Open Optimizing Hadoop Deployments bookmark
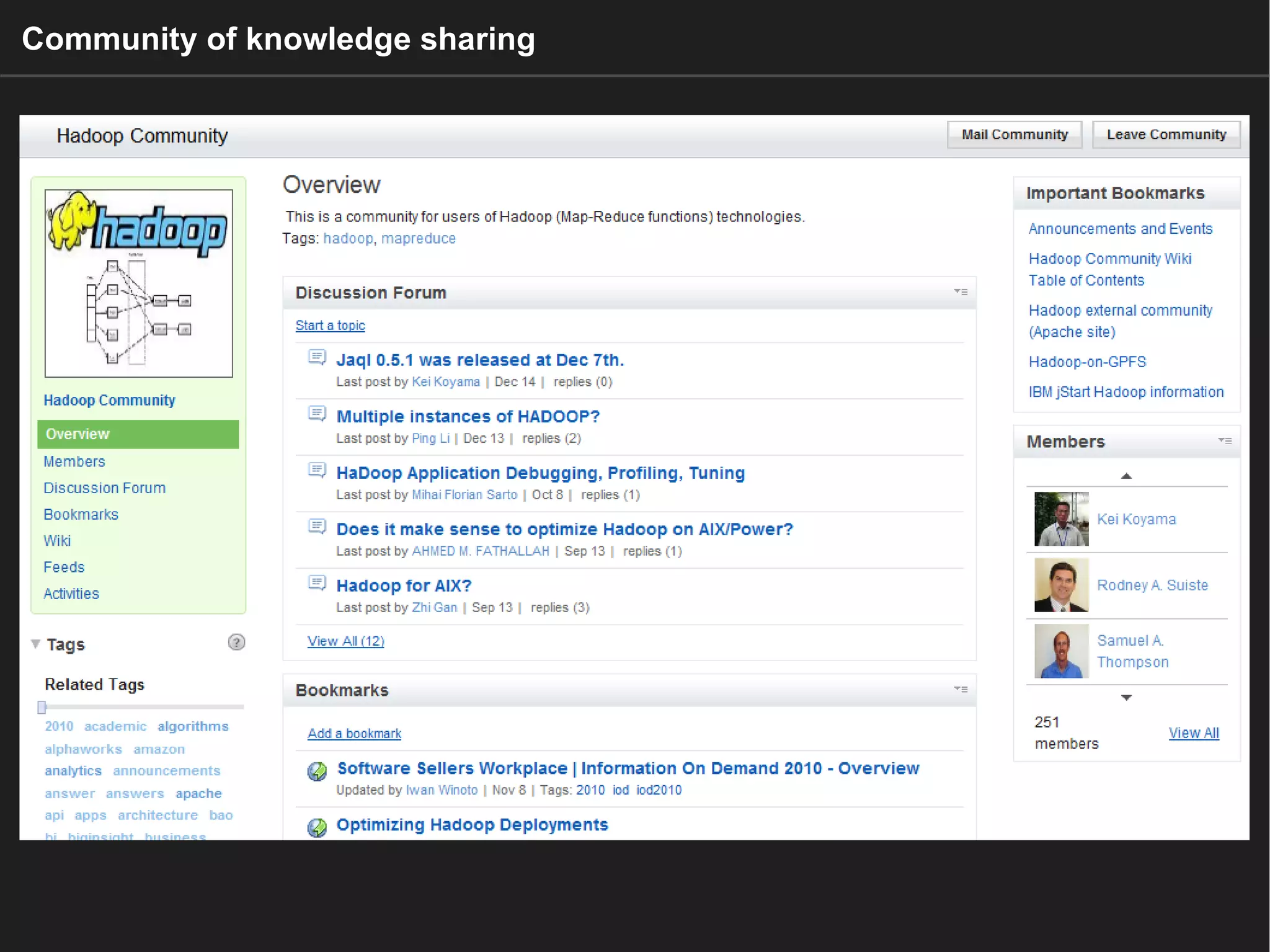 click(473, 825)
